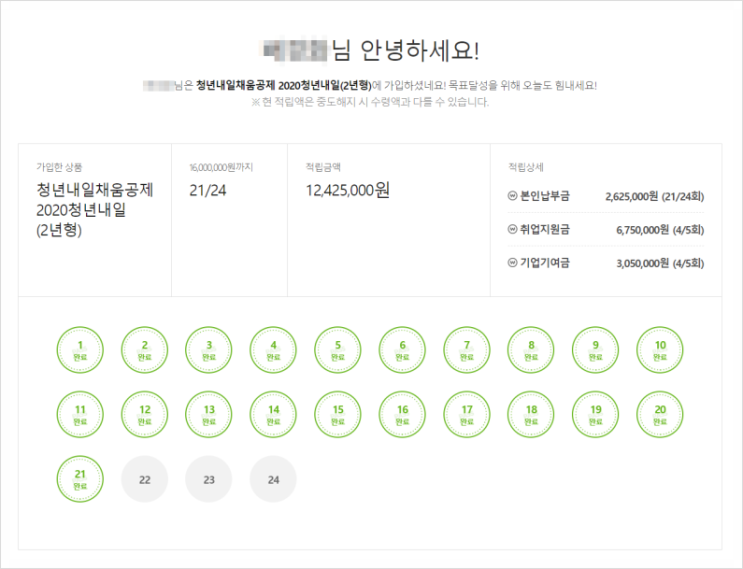Click completed installment badge 20
Screen dimensions: 743x569
click(x=660, y=415)
